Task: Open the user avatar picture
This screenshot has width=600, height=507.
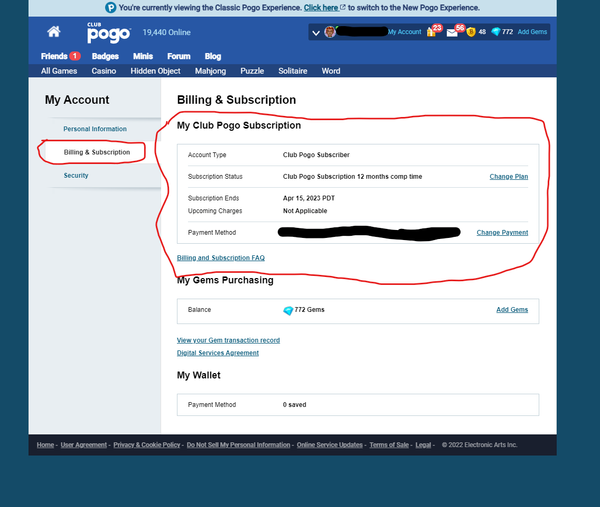Action: [x=330, y=32]
